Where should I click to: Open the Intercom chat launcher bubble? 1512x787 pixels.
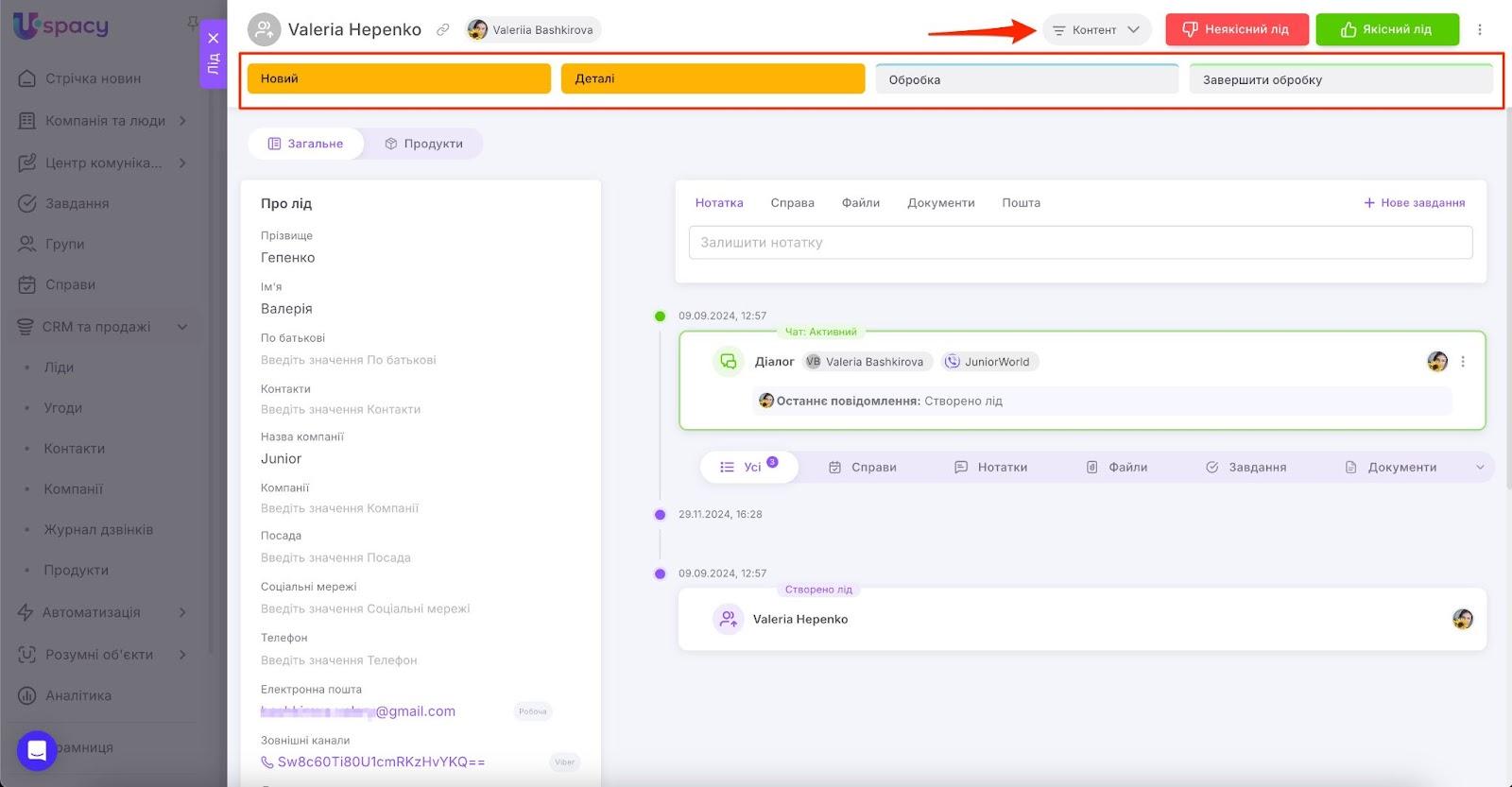pos(37,751)
